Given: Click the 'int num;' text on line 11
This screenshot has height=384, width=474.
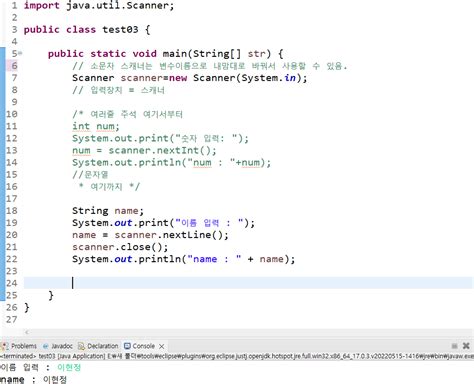Looking at the screenshot, I should point(95,126).
